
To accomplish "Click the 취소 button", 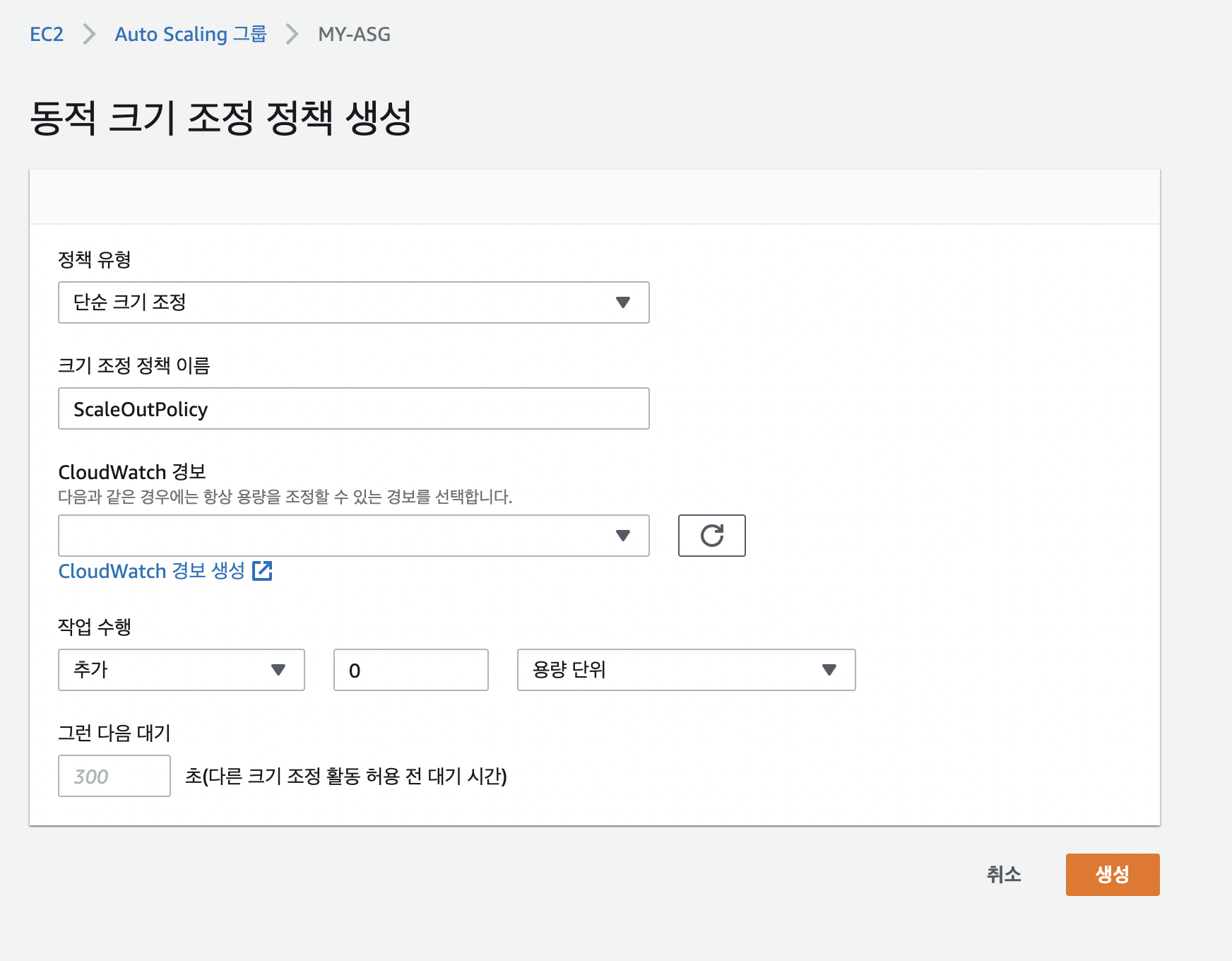I will (x=1004, y=875).
